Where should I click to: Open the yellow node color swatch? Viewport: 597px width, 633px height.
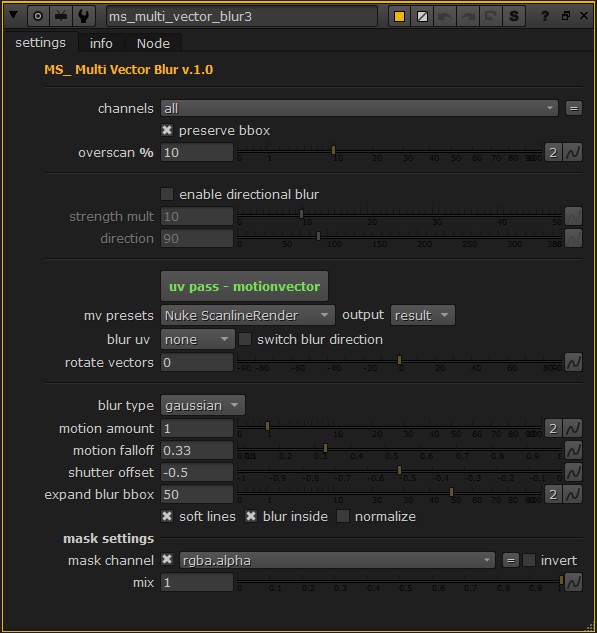[399, 17]
